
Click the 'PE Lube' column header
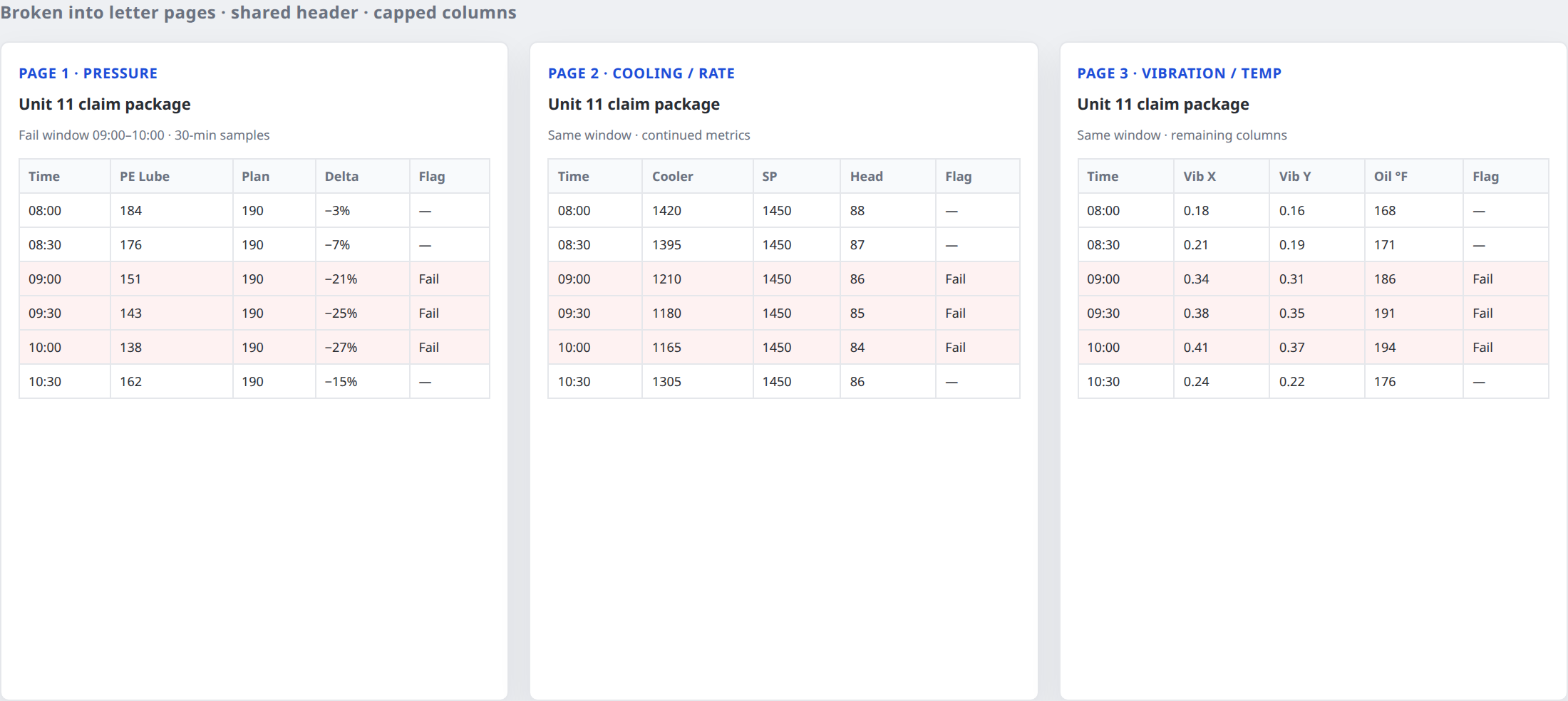[x=172, y=177]
